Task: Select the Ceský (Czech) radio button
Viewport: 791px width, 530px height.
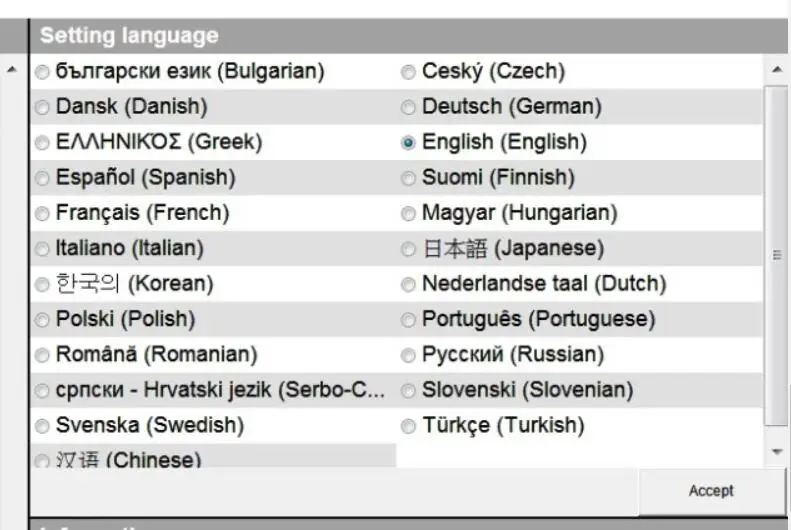Action: coord(408,72)
